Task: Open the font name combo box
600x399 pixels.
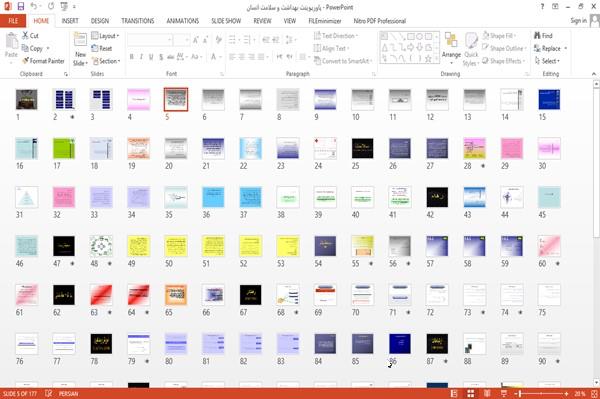Action: 150,40
